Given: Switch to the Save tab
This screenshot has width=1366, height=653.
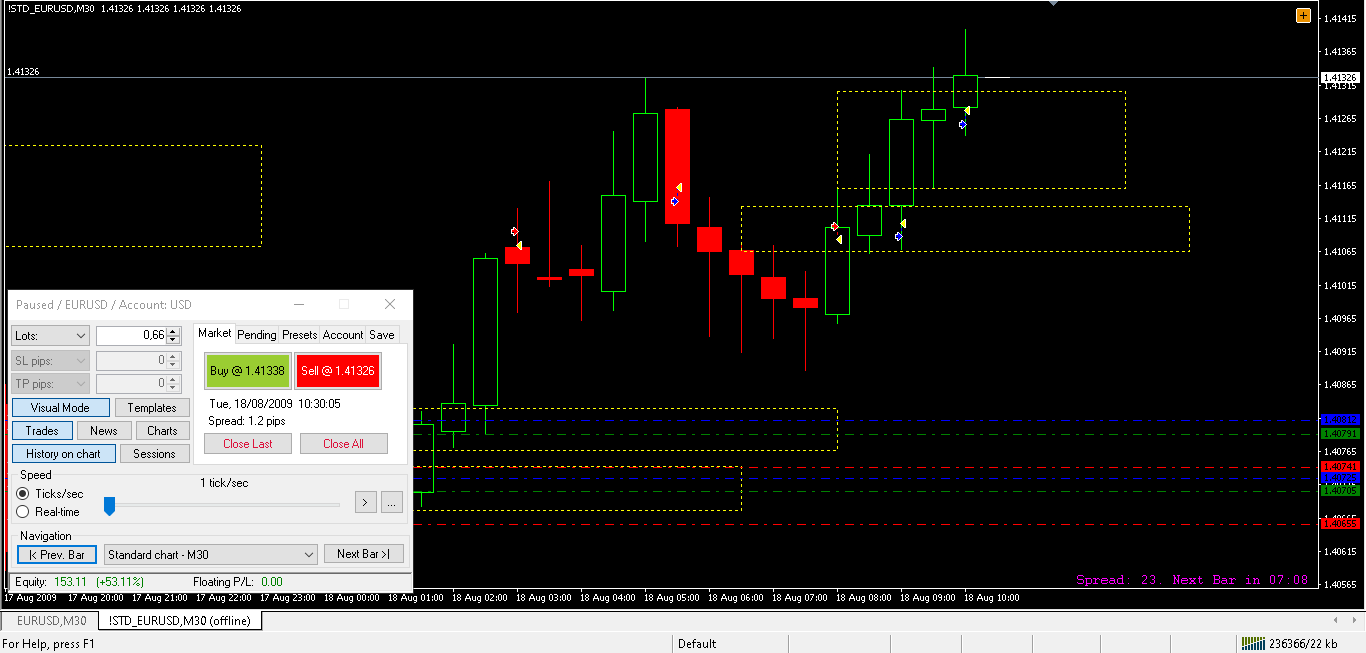Looking at the screenshot, I should point(382,335).
